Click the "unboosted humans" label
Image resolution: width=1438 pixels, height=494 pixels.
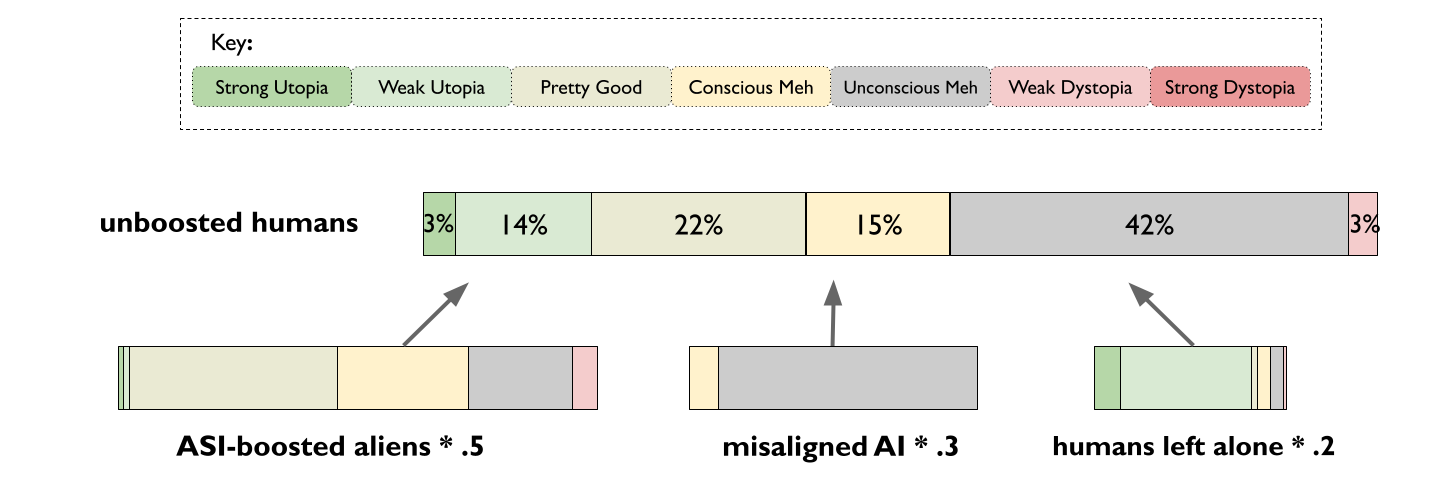(x=228, y=222)
